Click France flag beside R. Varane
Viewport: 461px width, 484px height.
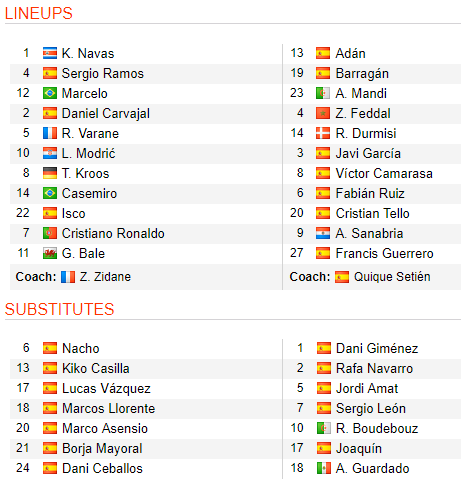tap(50, 133)
